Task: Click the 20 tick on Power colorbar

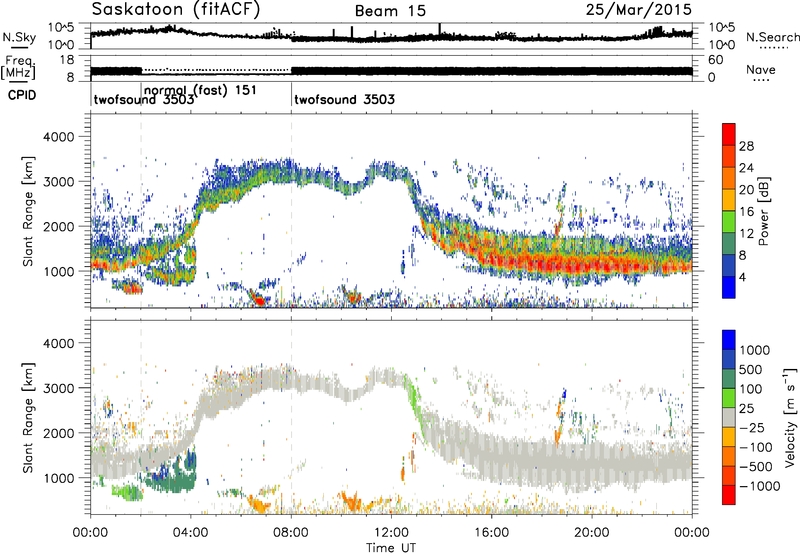Action: 746,190
